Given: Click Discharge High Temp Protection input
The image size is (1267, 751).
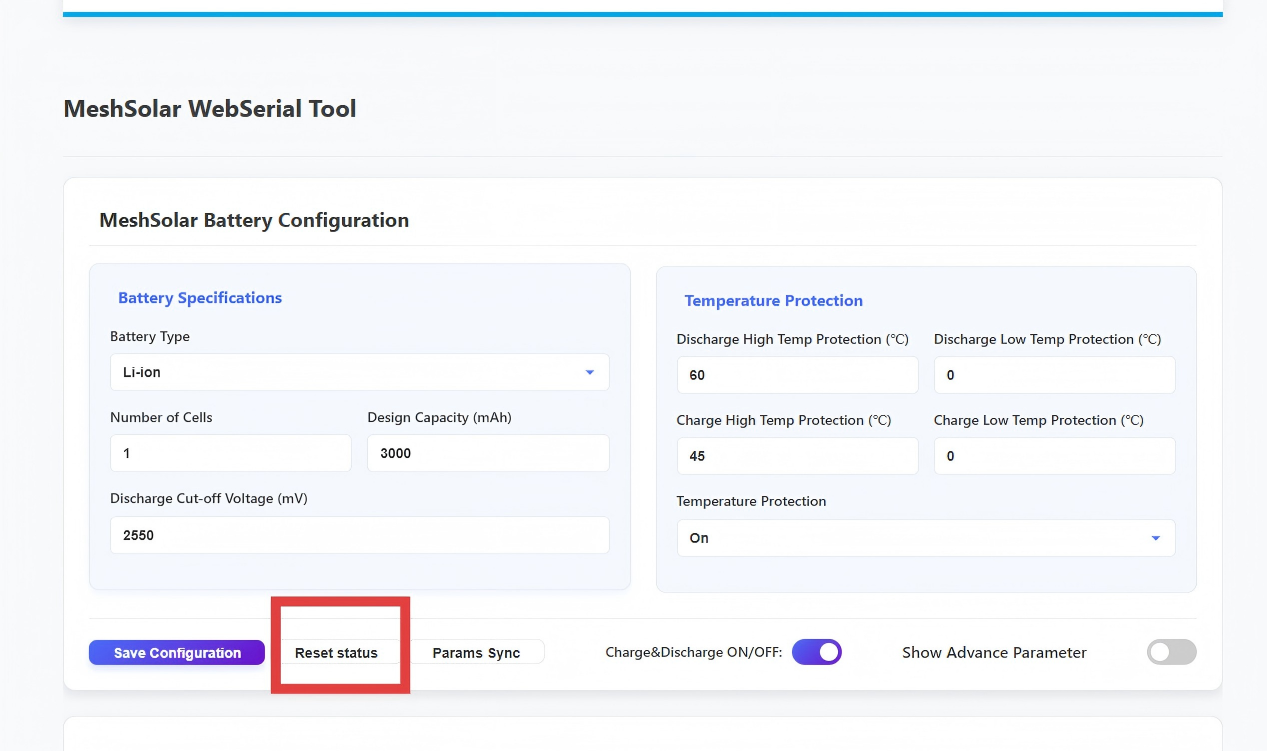Looking at the screenshot, I should point(796,375).
